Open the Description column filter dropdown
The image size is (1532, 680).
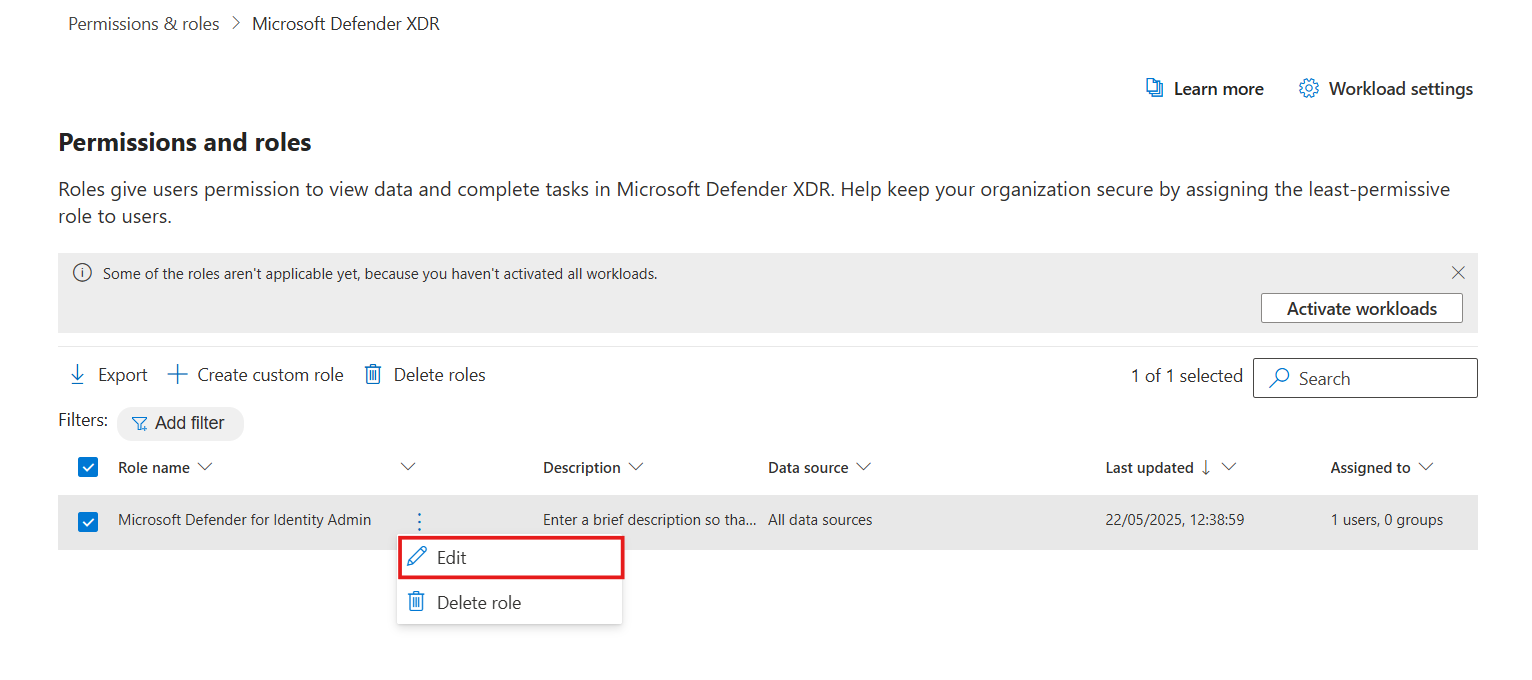pyautogui.click(x=637, y=467)
